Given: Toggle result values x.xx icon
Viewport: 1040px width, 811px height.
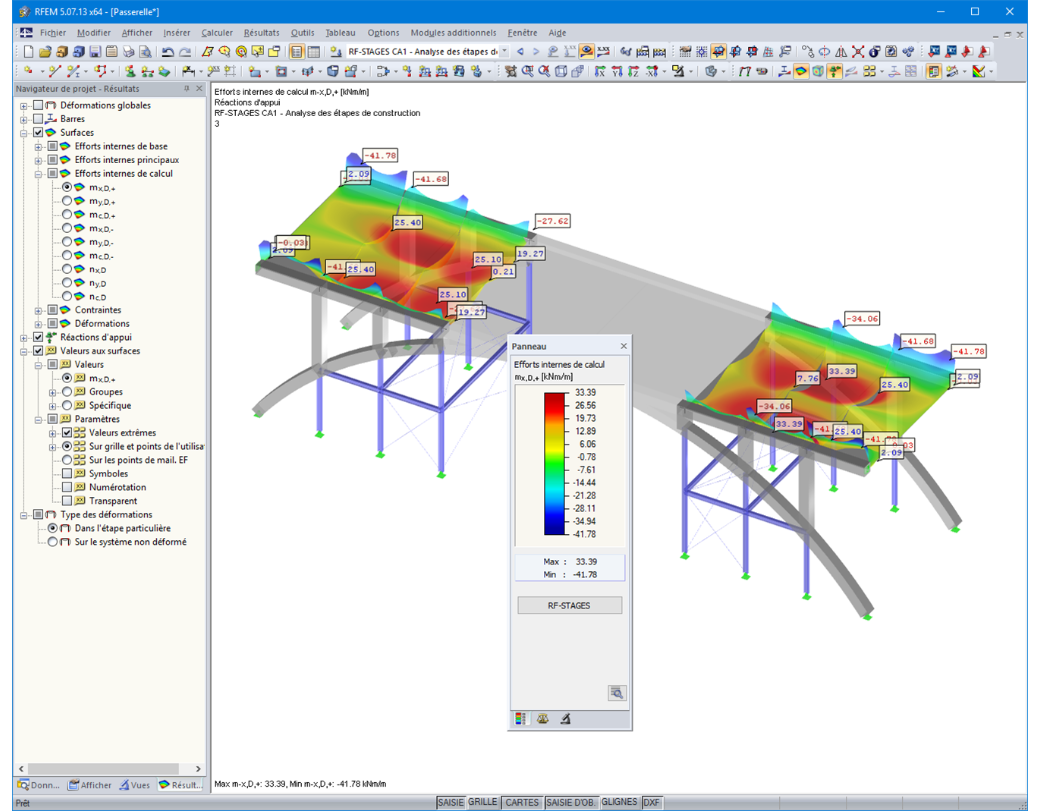Looking at the screenshot, I should pyautogui.click(x=603, y=51).
